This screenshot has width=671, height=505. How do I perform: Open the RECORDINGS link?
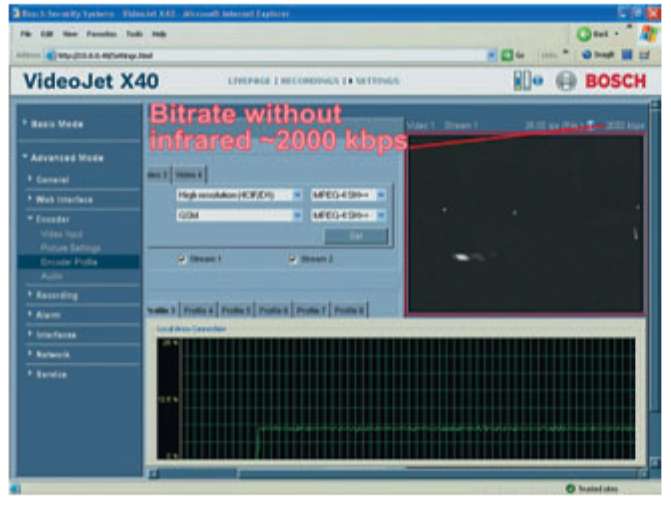click(x=310, y=81)
